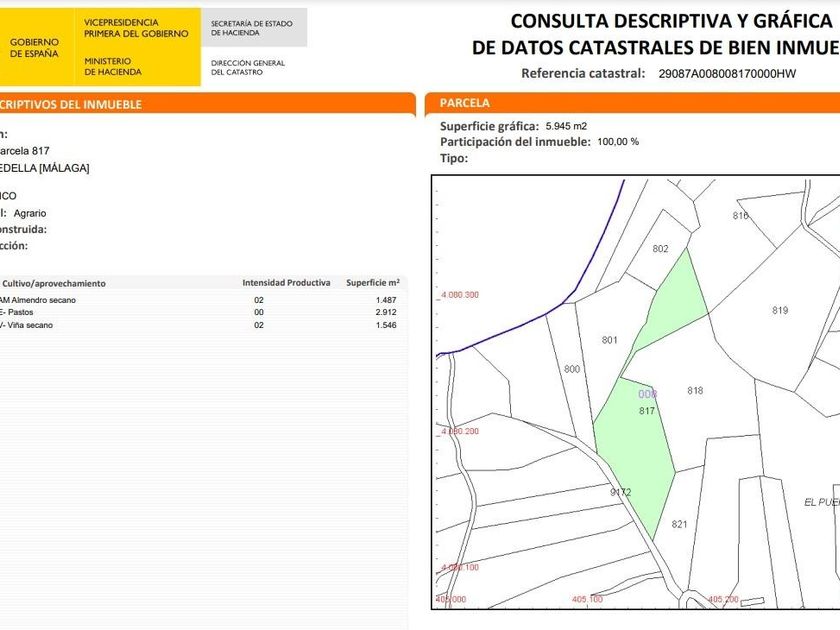Click the 405.100 coordinate label
Image resolution: width=840 pixels, height=630 pixels.
tap(587, 599)
